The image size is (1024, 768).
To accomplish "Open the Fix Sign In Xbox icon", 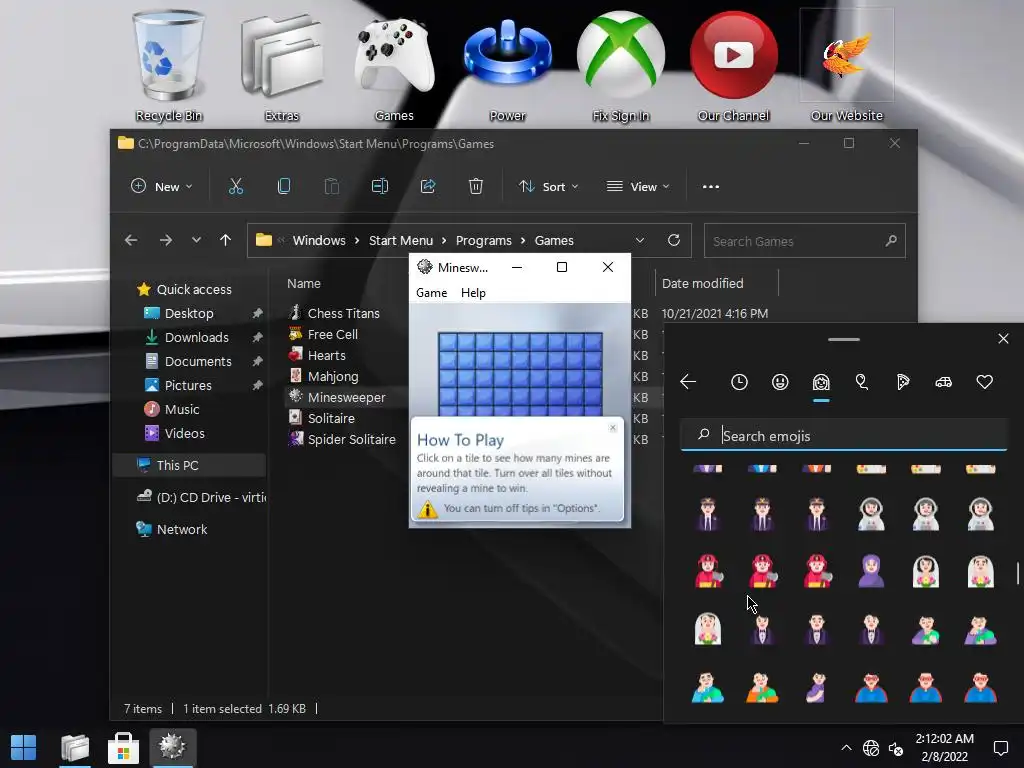I will [620, 65].
